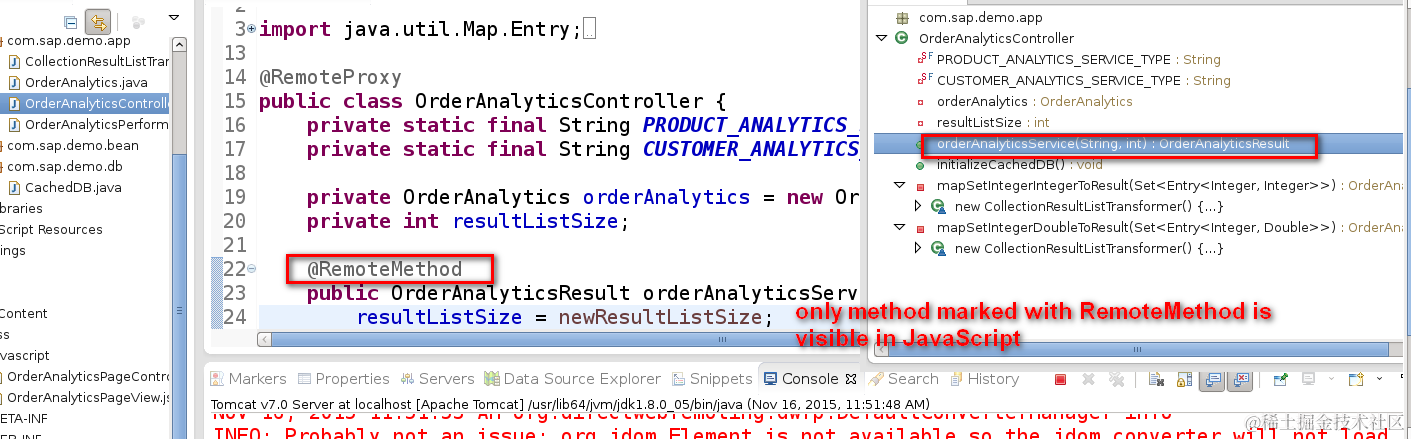Close the Console tab

tap(851, 379)
